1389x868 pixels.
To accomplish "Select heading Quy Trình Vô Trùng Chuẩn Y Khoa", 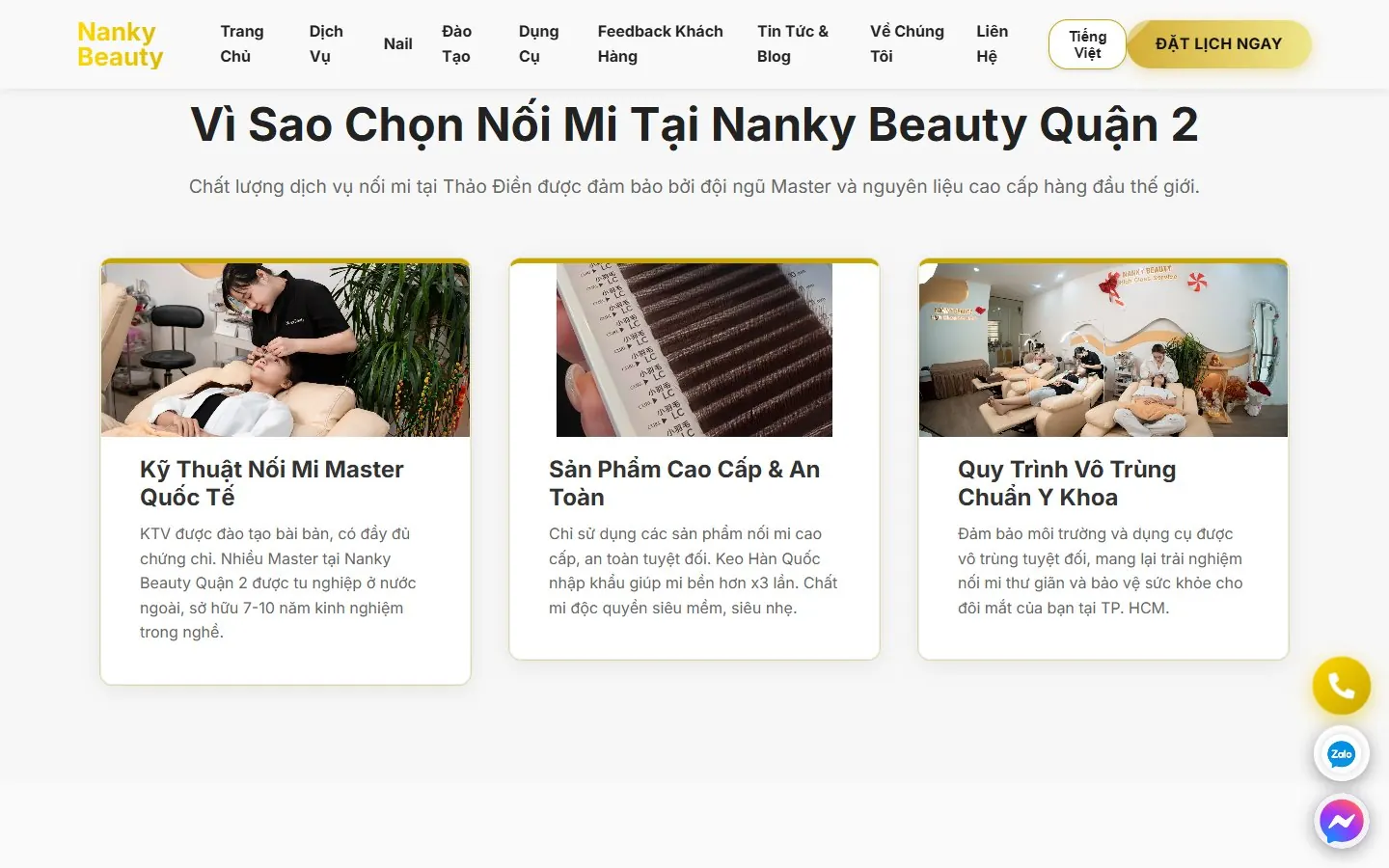I will coord(1067,483).
